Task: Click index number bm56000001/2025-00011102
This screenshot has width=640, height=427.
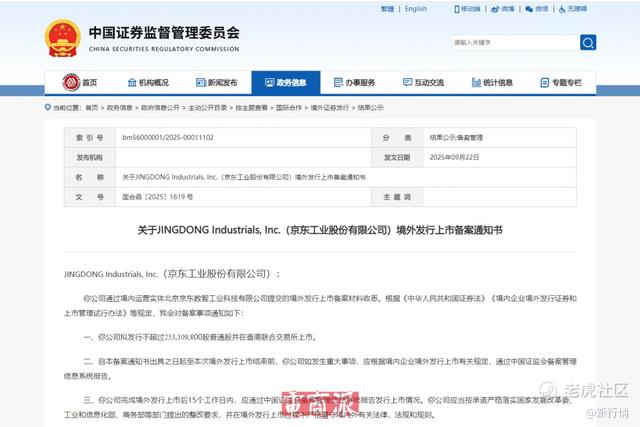Action: (x=168, y=138)
